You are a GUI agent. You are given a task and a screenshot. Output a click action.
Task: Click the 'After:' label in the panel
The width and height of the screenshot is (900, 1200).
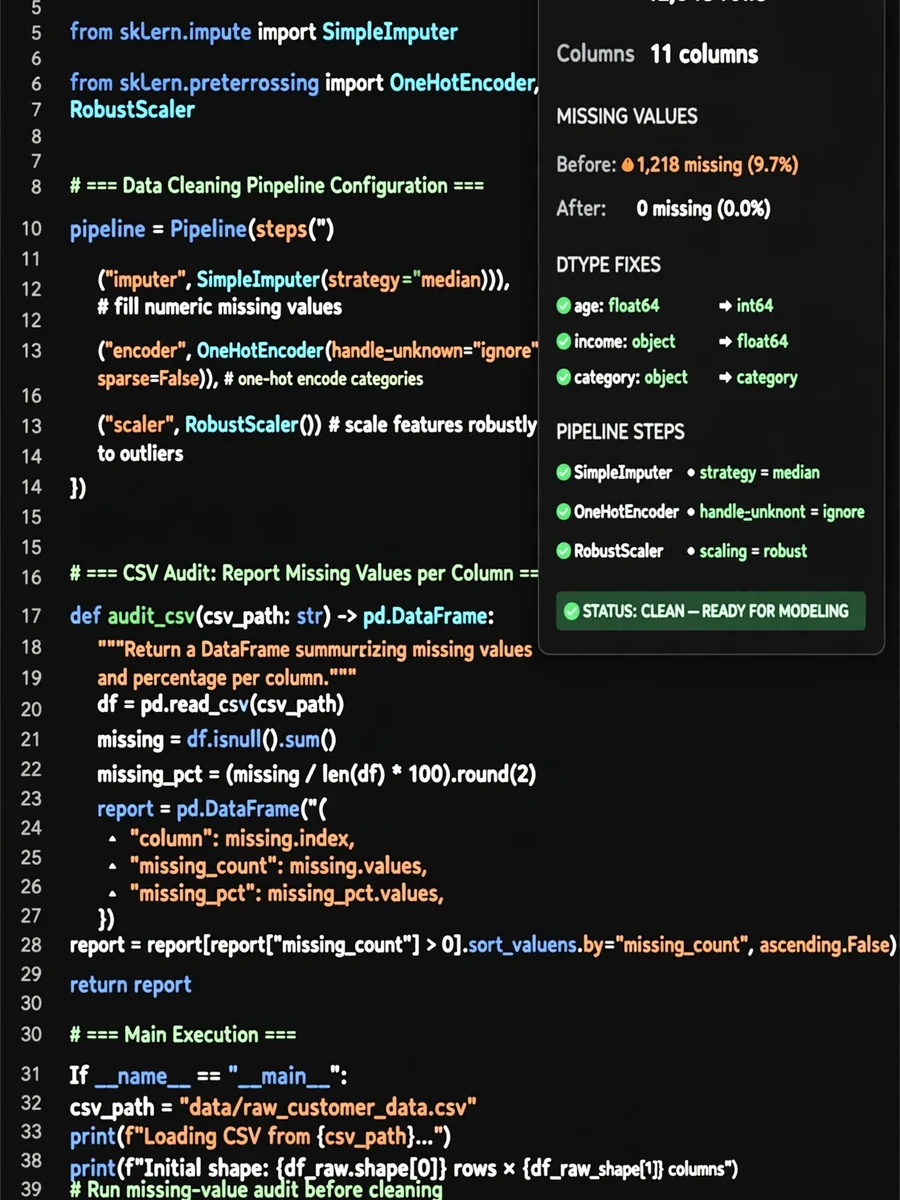(581, 209)
